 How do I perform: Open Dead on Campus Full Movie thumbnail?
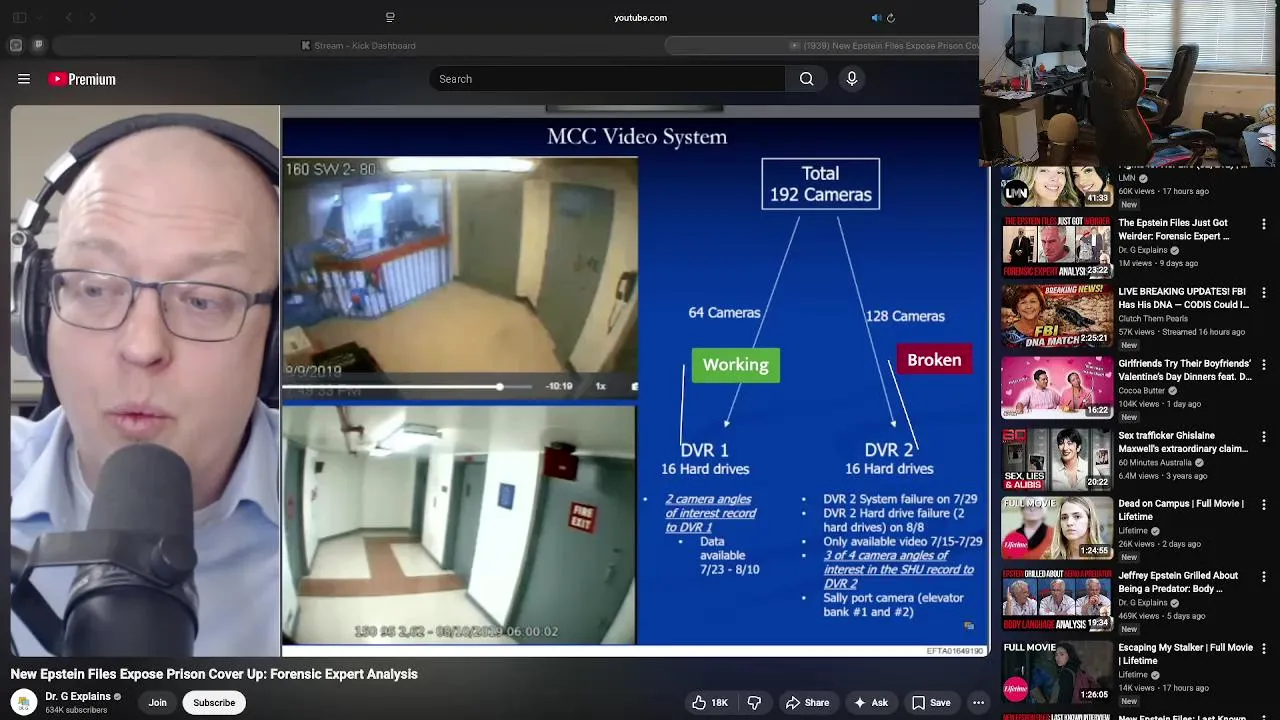point(1056,528)
